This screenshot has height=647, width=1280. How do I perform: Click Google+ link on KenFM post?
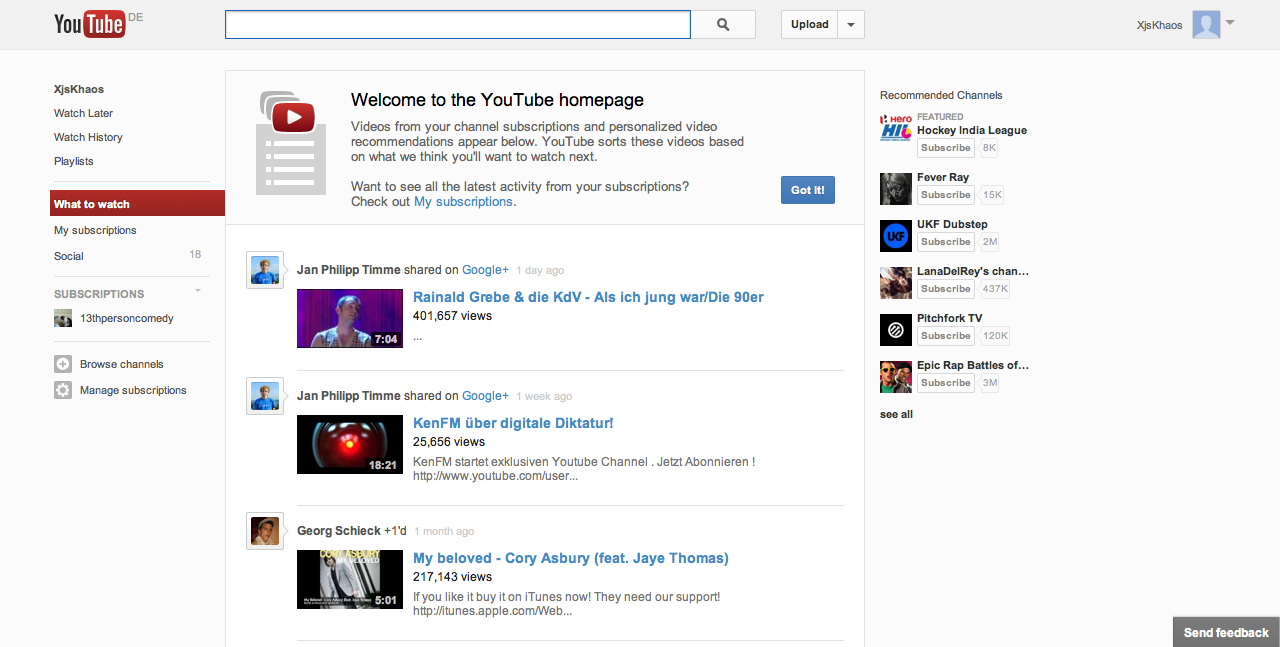click(x=485, y=396)
